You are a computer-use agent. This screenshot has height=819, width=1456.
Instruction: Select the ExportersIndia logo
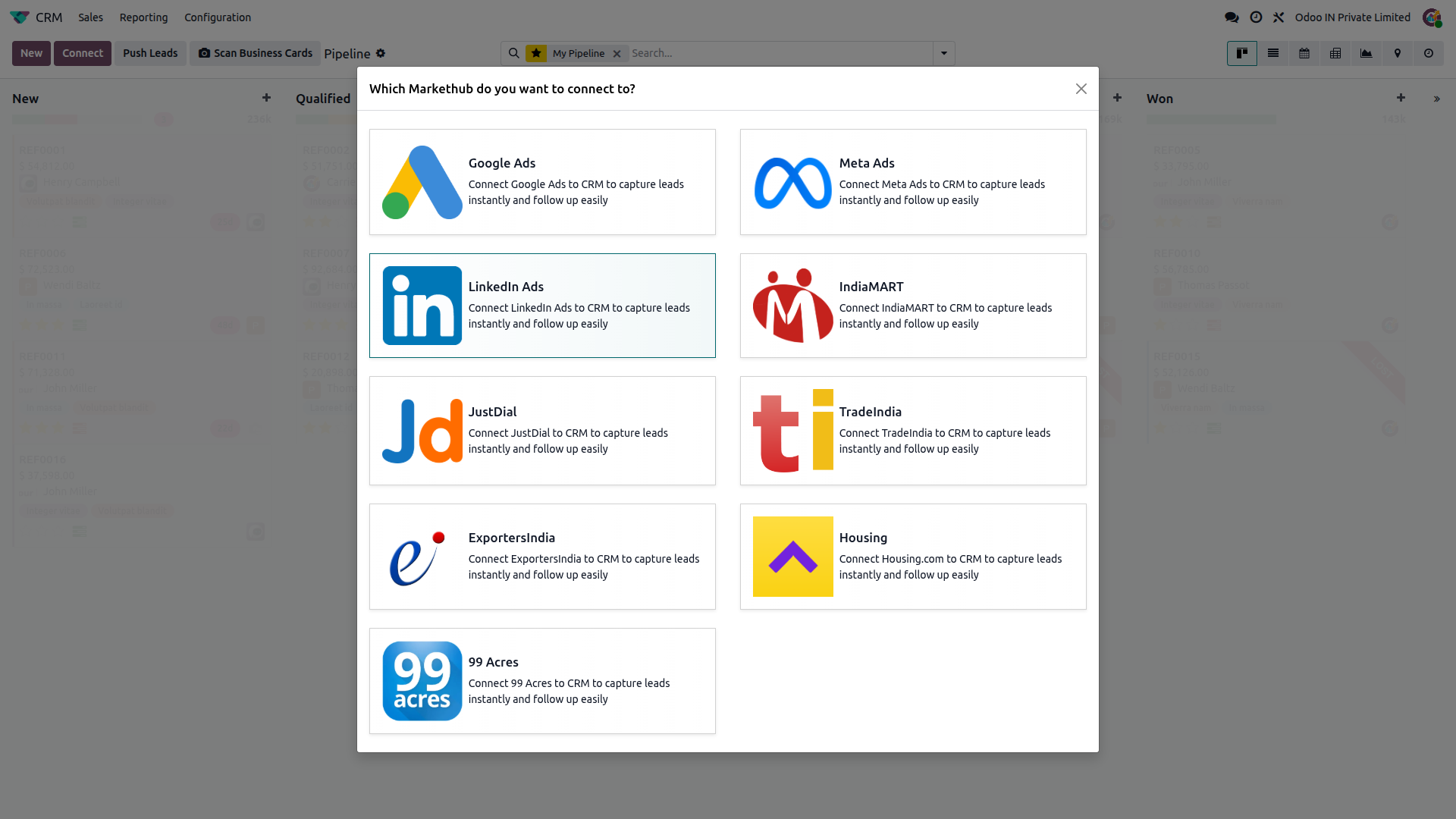coord(417,558)
